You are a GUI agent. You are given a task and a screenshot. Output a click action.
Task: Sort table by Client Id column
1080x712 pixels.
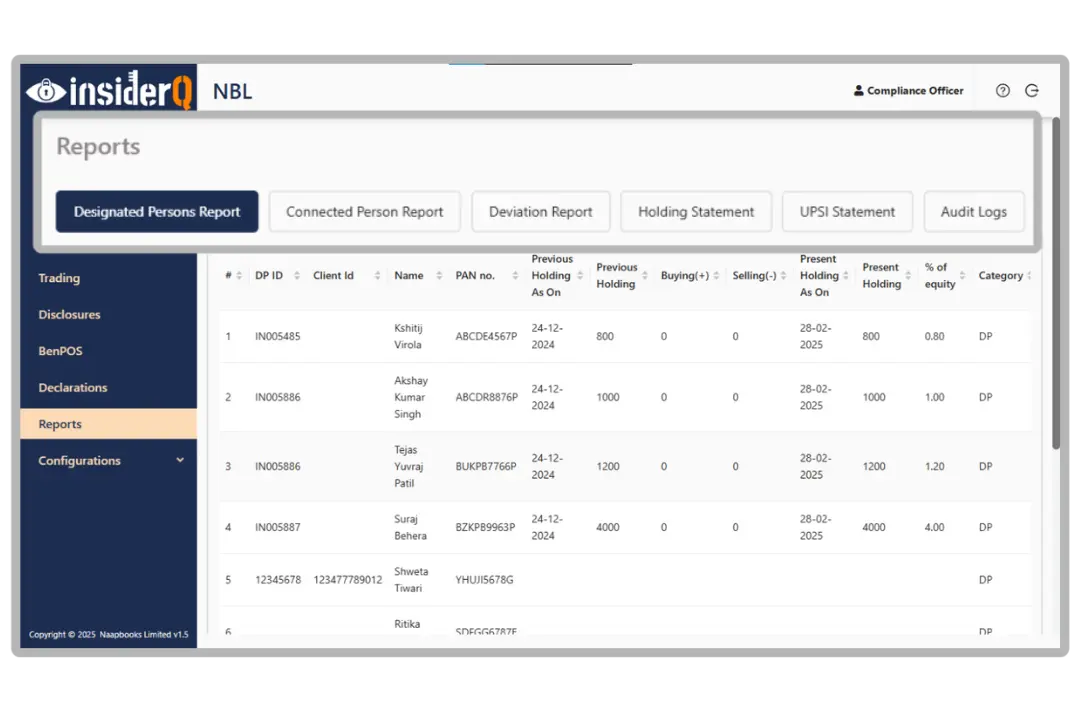(x=377, y=275)
